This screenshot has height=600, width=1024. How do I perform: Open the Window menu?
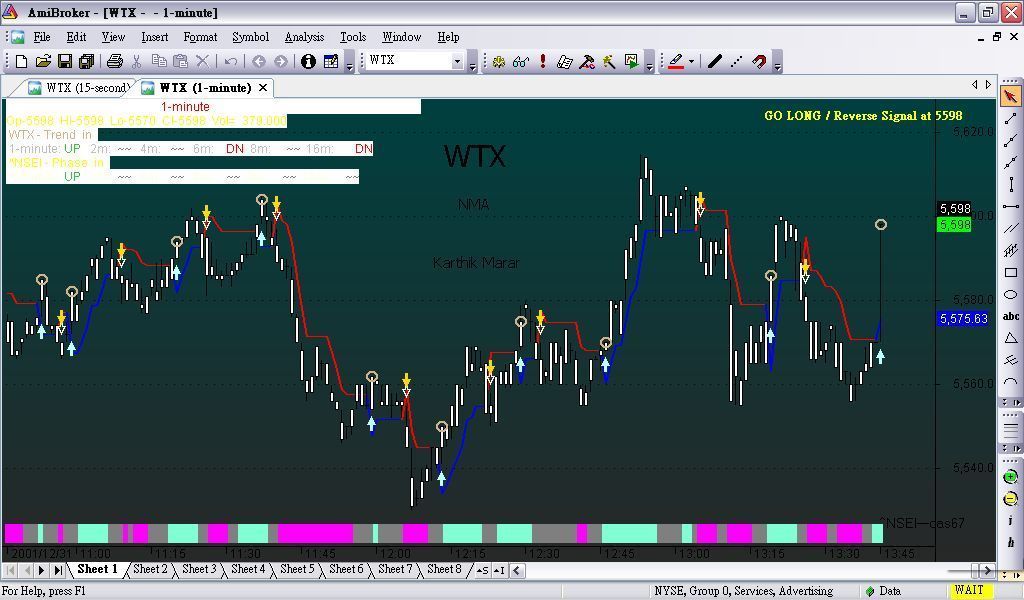(x=402, y=37)
